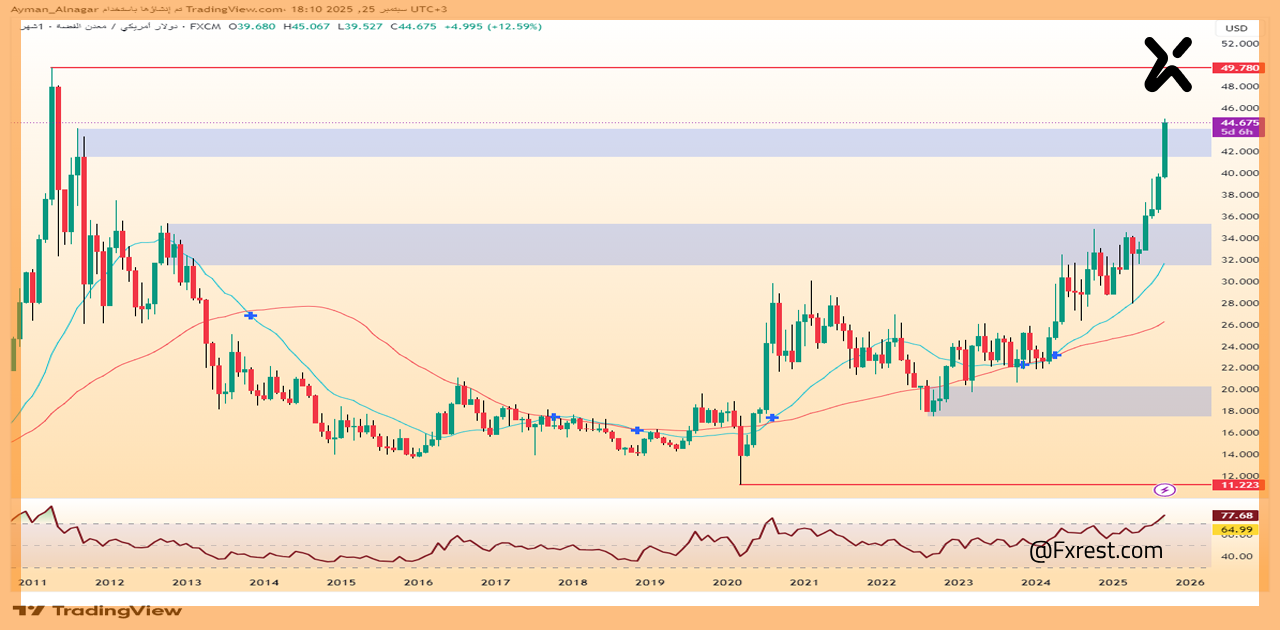Viewport: 1280px width, 630px height.
Task: Click the black X logo watermark
Action: [x=1168, y=64]
